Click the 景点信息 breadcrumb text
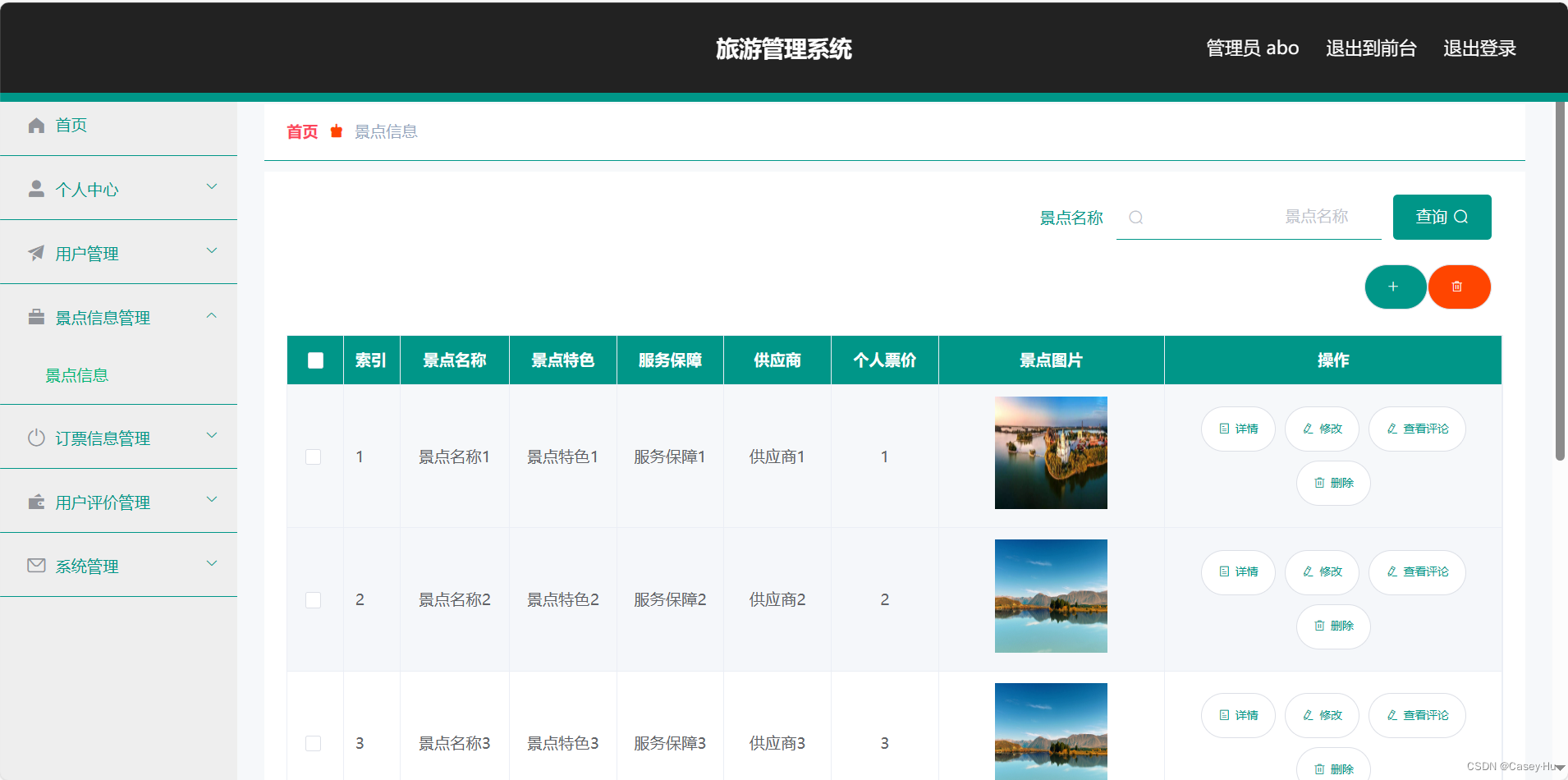 point(386,131)
